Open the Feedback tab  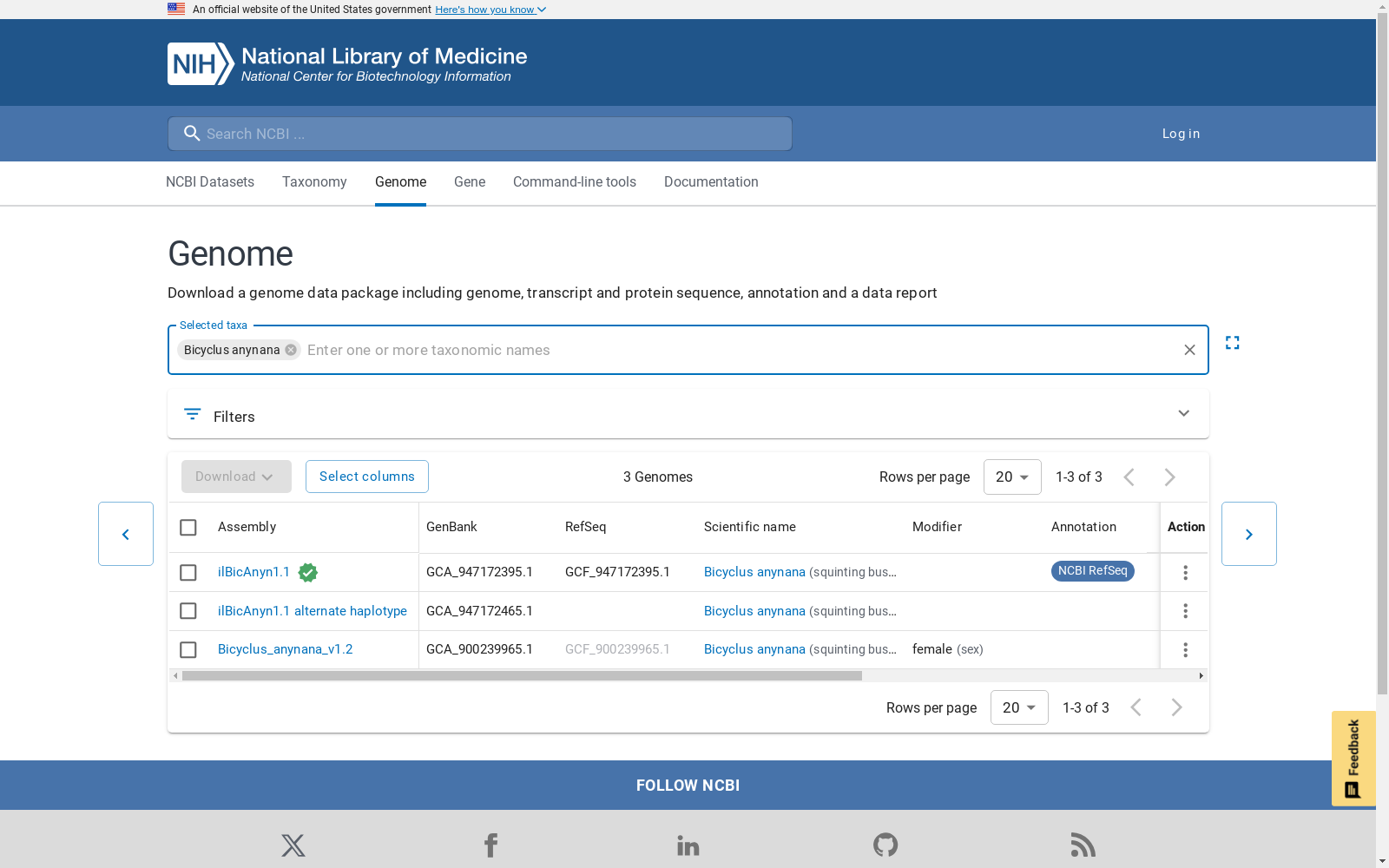click(x=1353, y=759)
